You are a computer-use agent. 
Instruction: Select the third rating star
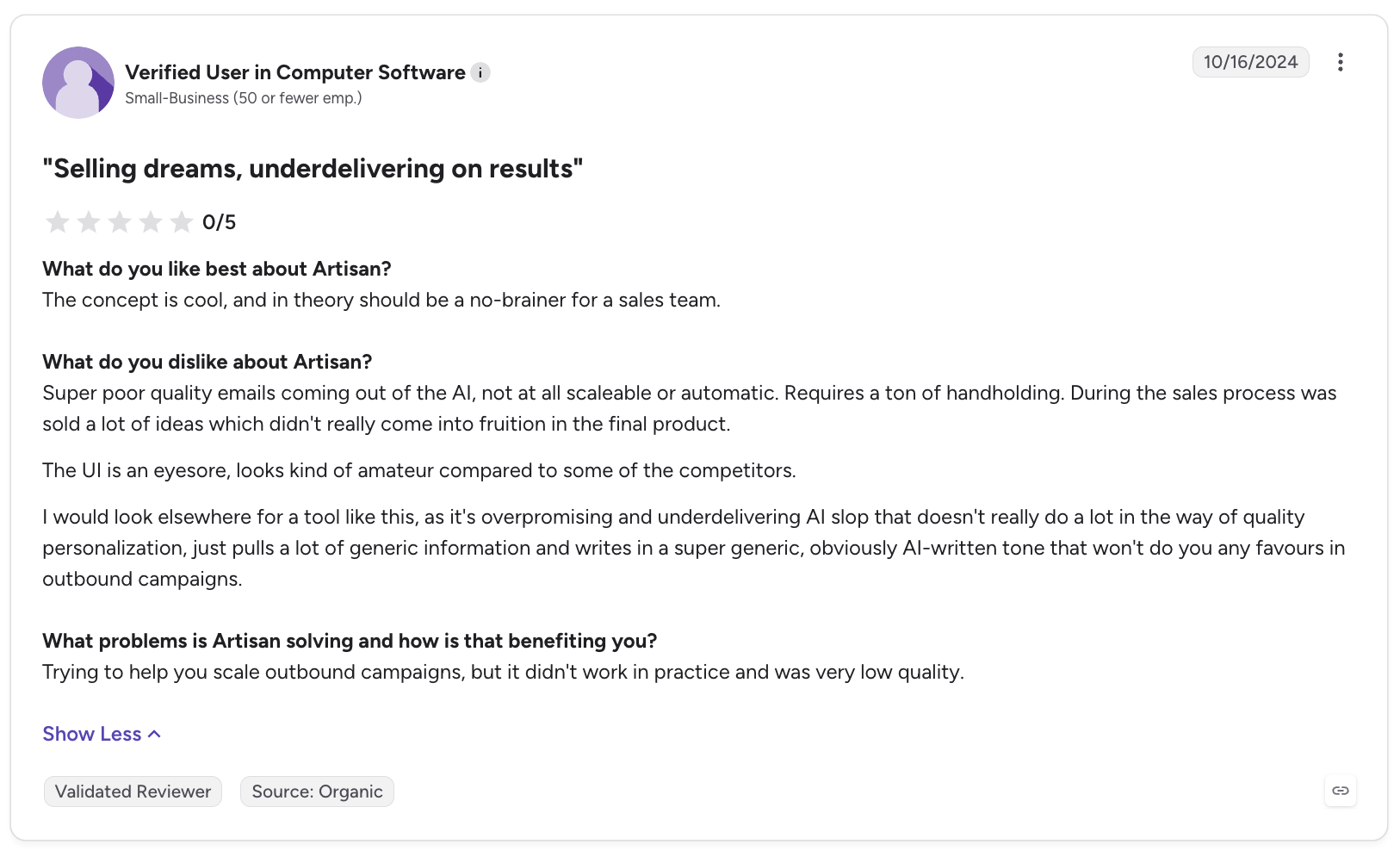pyautogui.click(x=120, y=222)
